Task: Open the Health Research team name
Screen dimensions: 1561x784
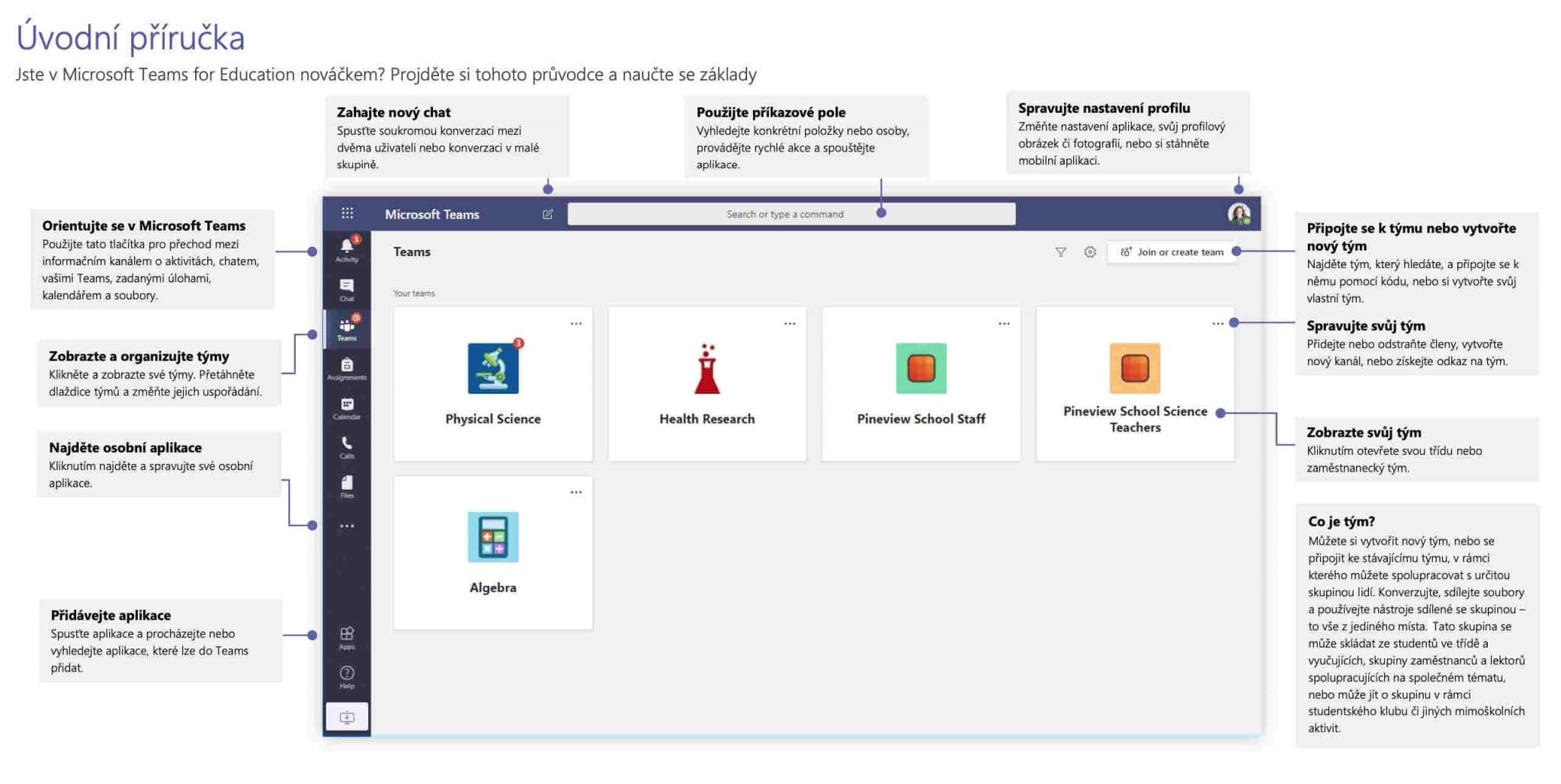Action: [707, 419]
